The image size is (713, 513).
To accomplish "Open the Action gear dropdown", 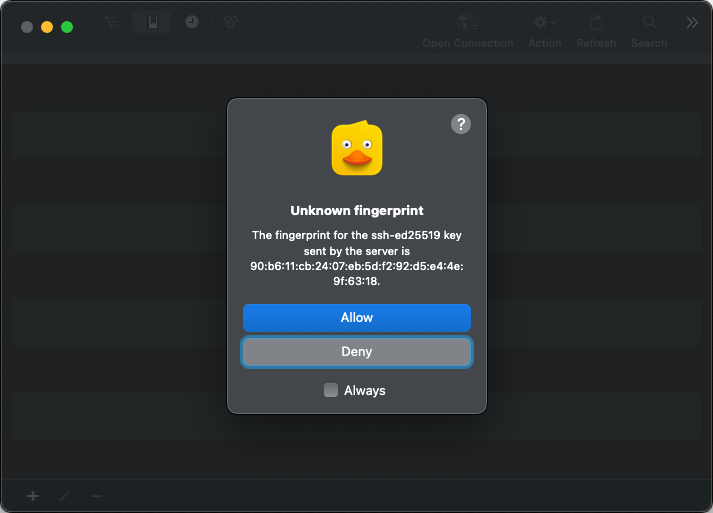I will coord(544,31).
